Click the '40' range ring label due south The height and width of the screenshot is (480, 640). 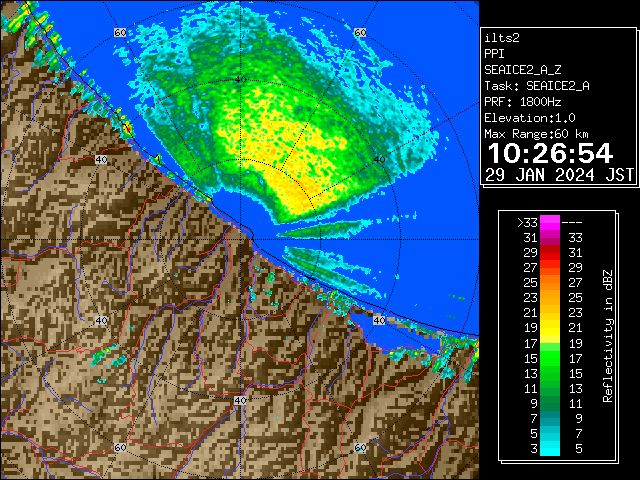coord(240,400)
